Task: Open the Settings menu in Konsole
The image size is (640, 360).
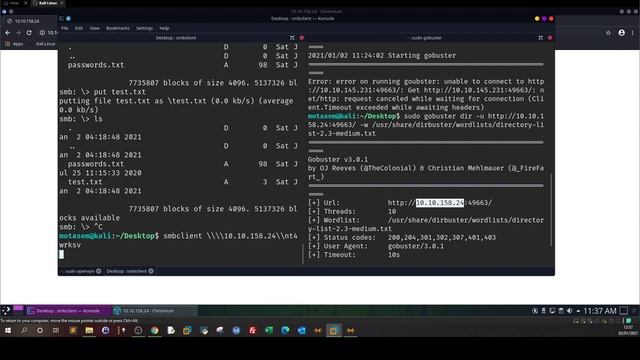Action: coord(144,28)
